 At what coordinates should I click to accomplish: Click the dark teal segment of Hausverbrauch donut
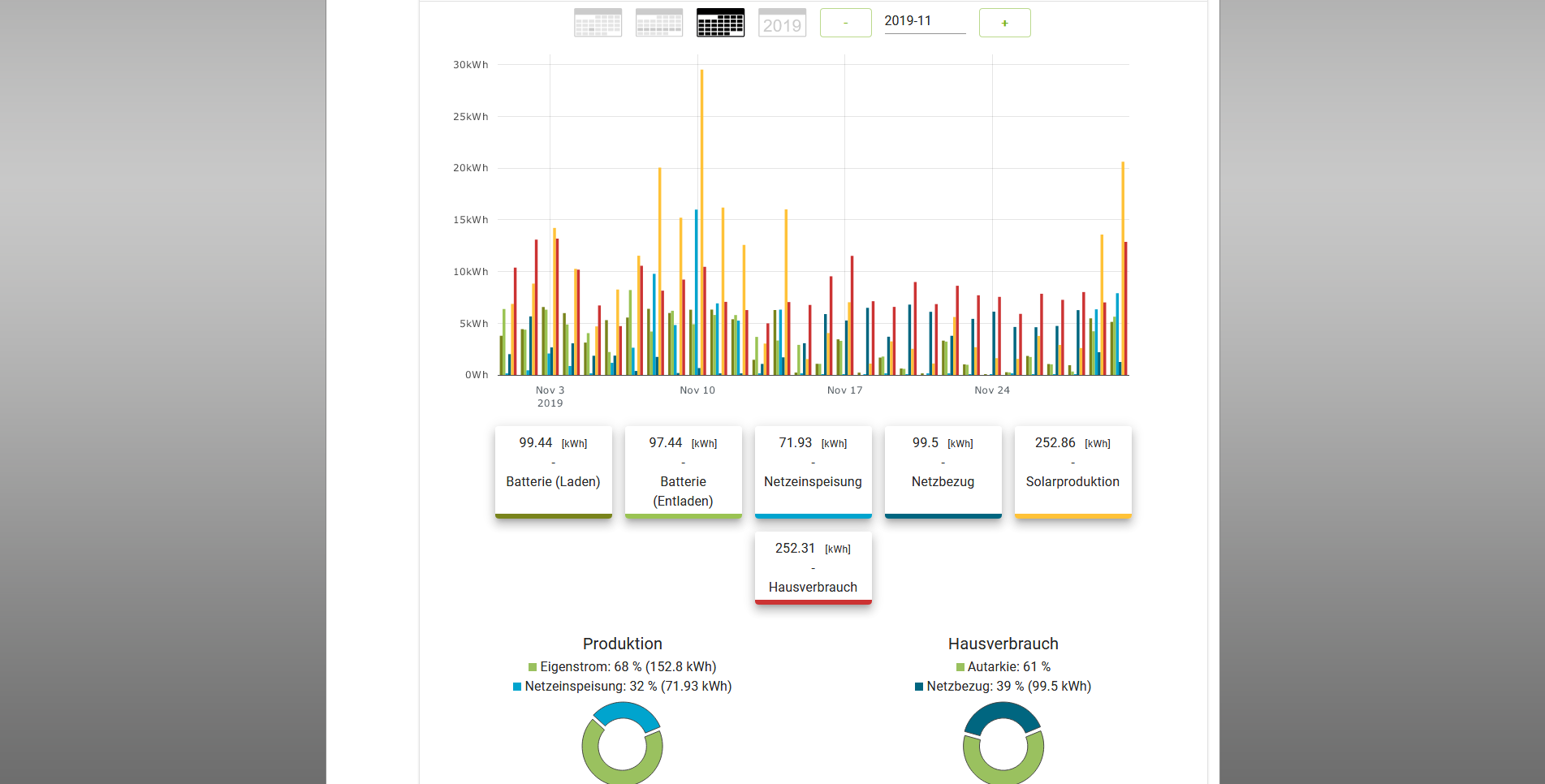click(1003, 713)
